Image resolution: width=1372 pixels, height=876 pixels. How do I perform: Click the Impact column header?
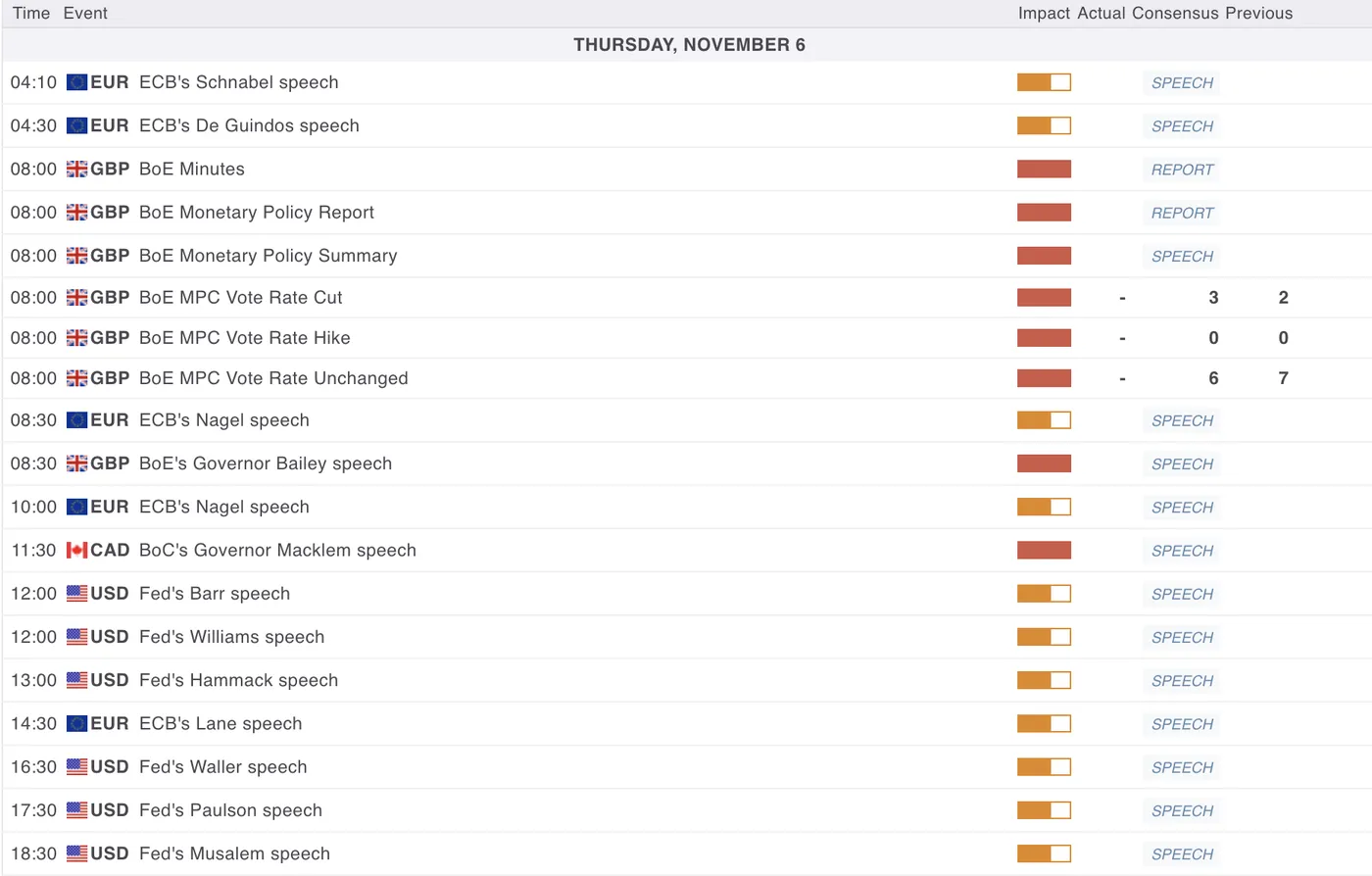(1044, 14)
